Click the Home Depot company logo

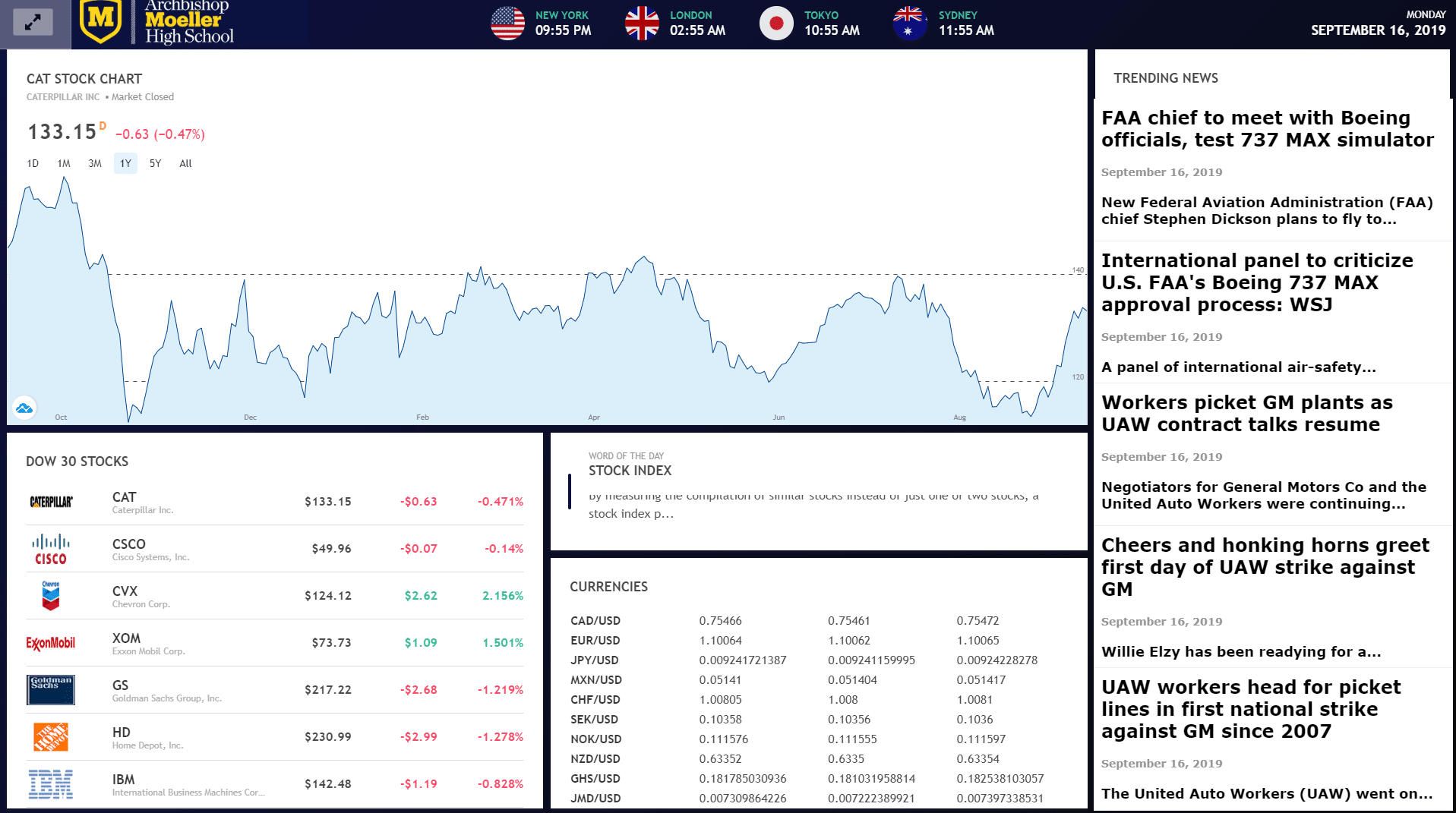[51, 737]
